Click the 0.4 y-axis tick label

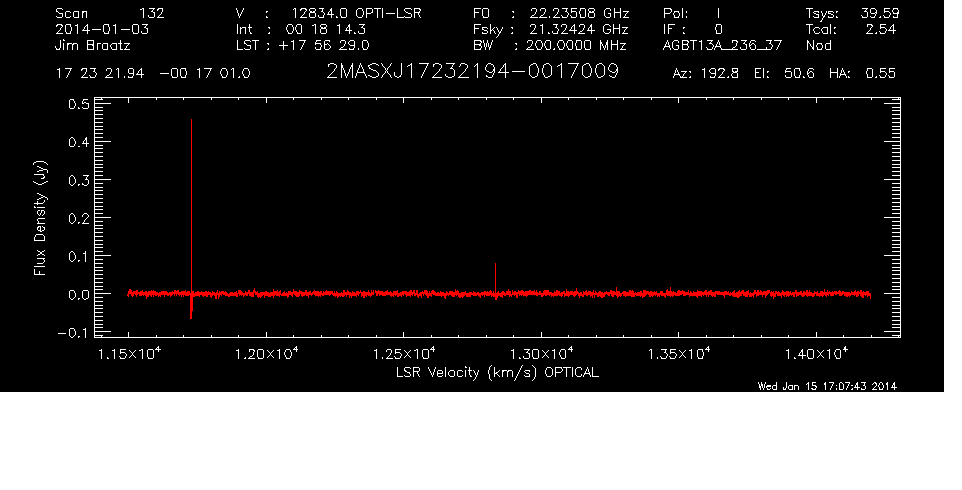80,142
